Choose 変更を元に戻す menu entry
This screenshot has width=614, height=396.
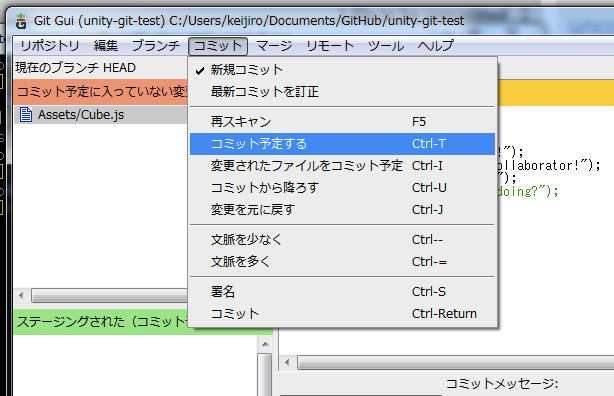pos(343,210)
